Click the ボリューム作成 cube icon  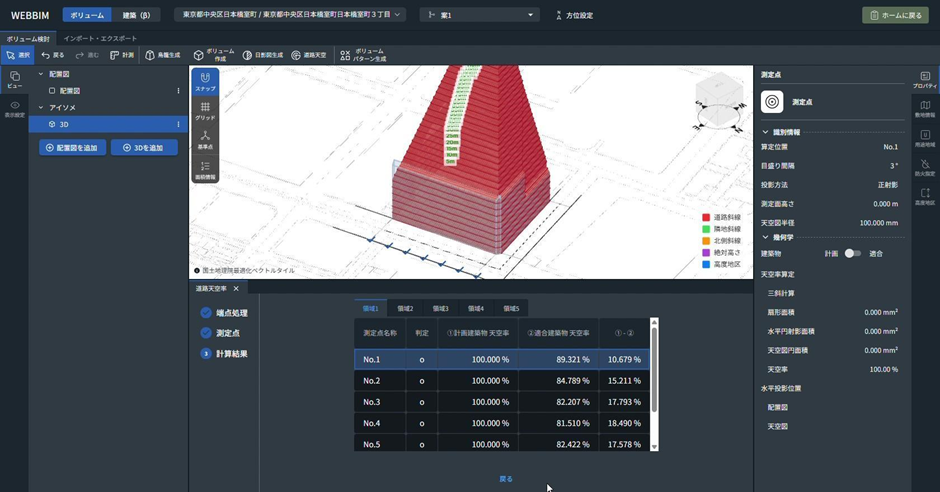pyautogui.click(x=198, y=56)
